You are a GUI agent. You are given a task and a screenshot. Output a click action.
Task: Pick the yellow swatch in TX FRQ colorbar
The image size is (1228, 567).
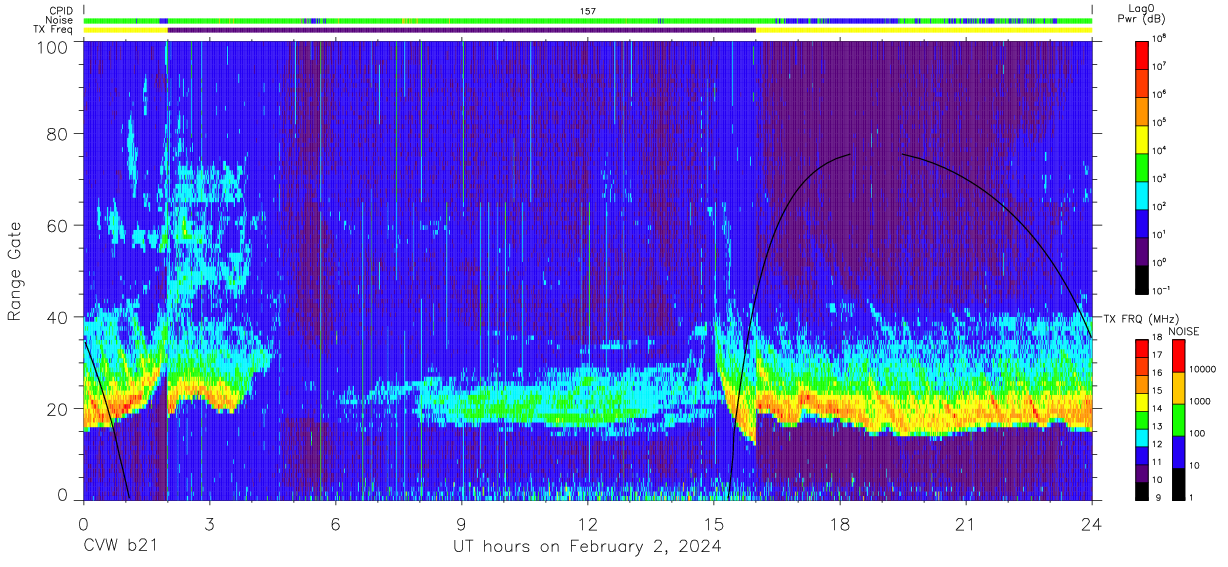[x=1142, y=401]
